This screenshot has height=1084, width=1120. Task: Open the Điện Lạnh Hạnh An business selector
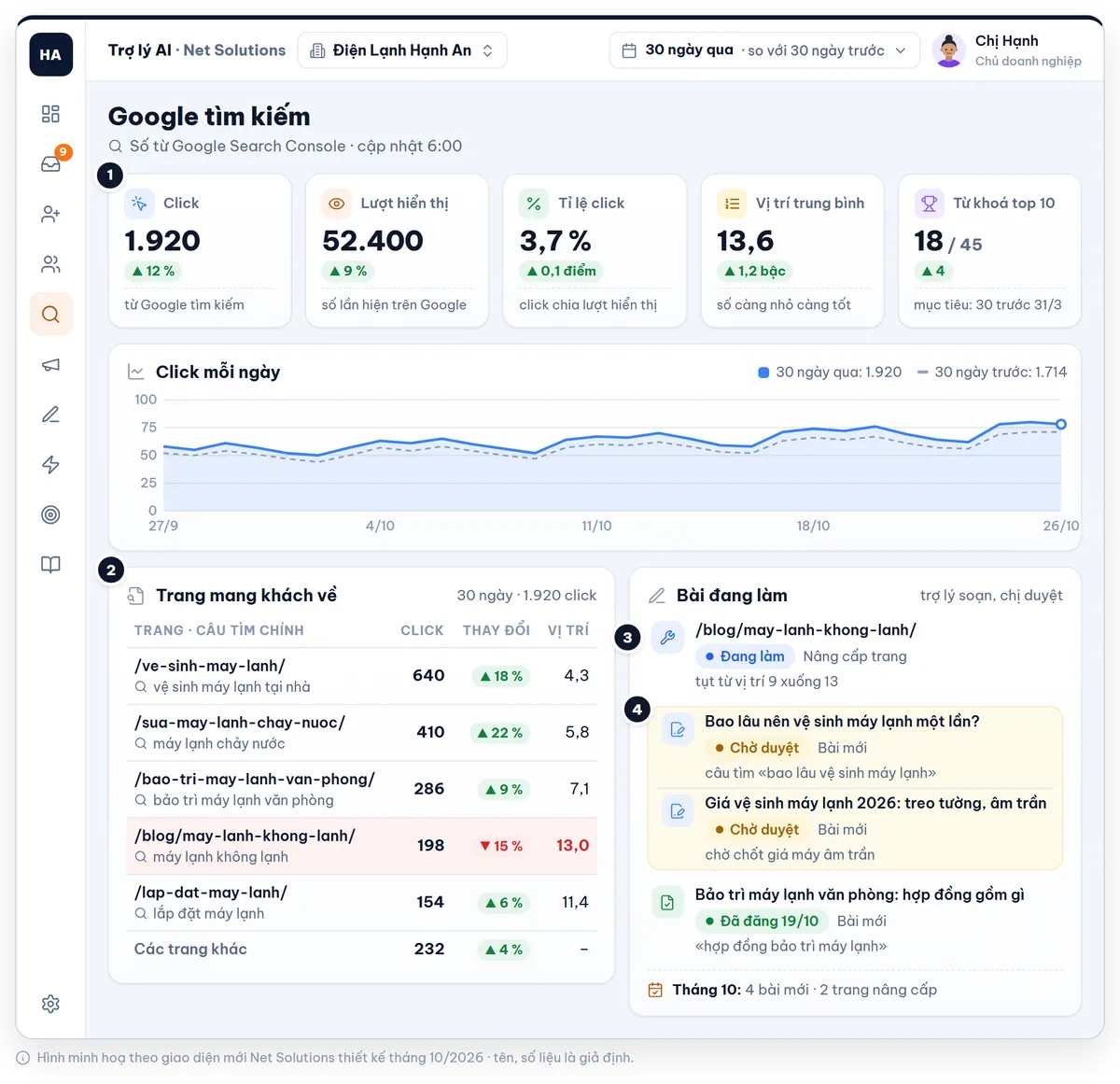(402, 50)
